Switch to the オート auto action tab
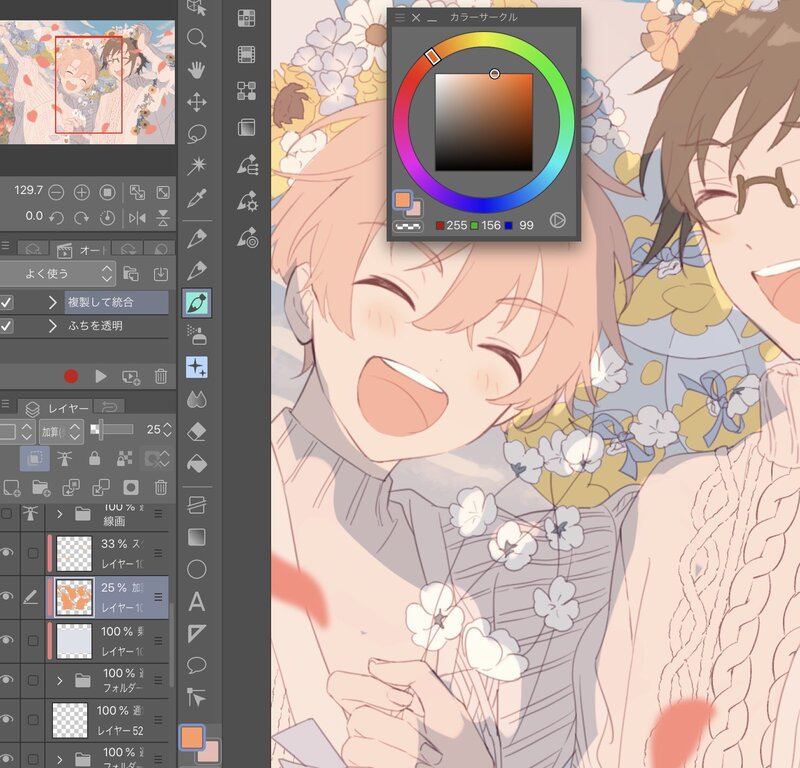The height and width of the screenshot is (768, 800). (x=80, y=250)
